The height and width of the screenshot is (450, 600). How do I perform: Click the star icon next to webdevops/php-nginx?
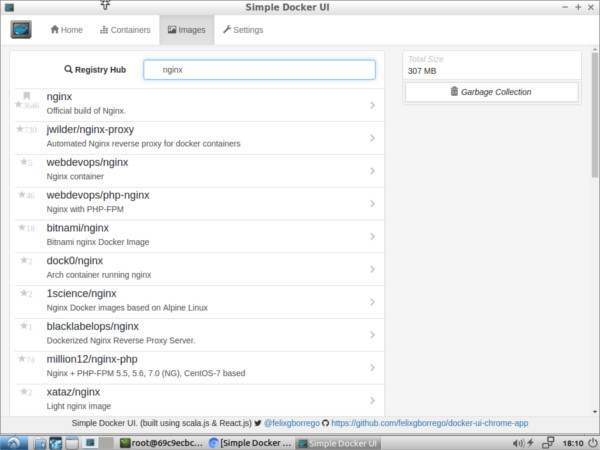22,194
